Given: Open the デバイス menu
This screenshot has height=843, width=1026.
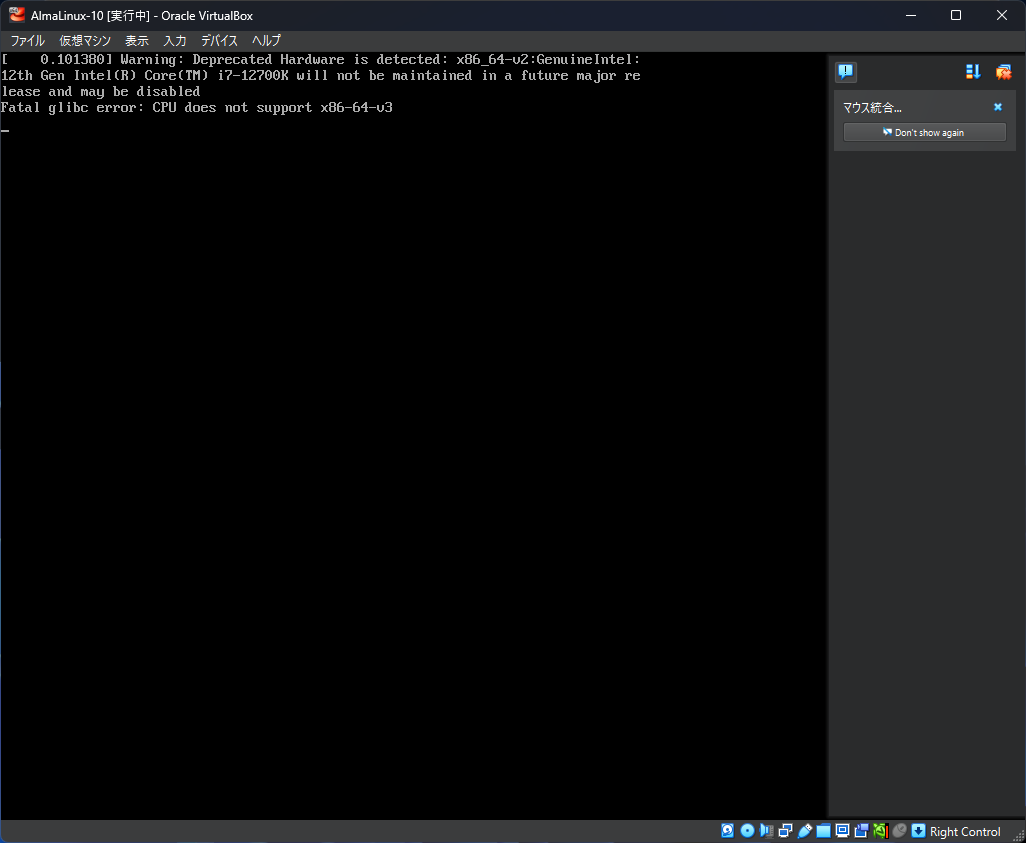Looking at the screenshot, I should click(x=219, y=41).
